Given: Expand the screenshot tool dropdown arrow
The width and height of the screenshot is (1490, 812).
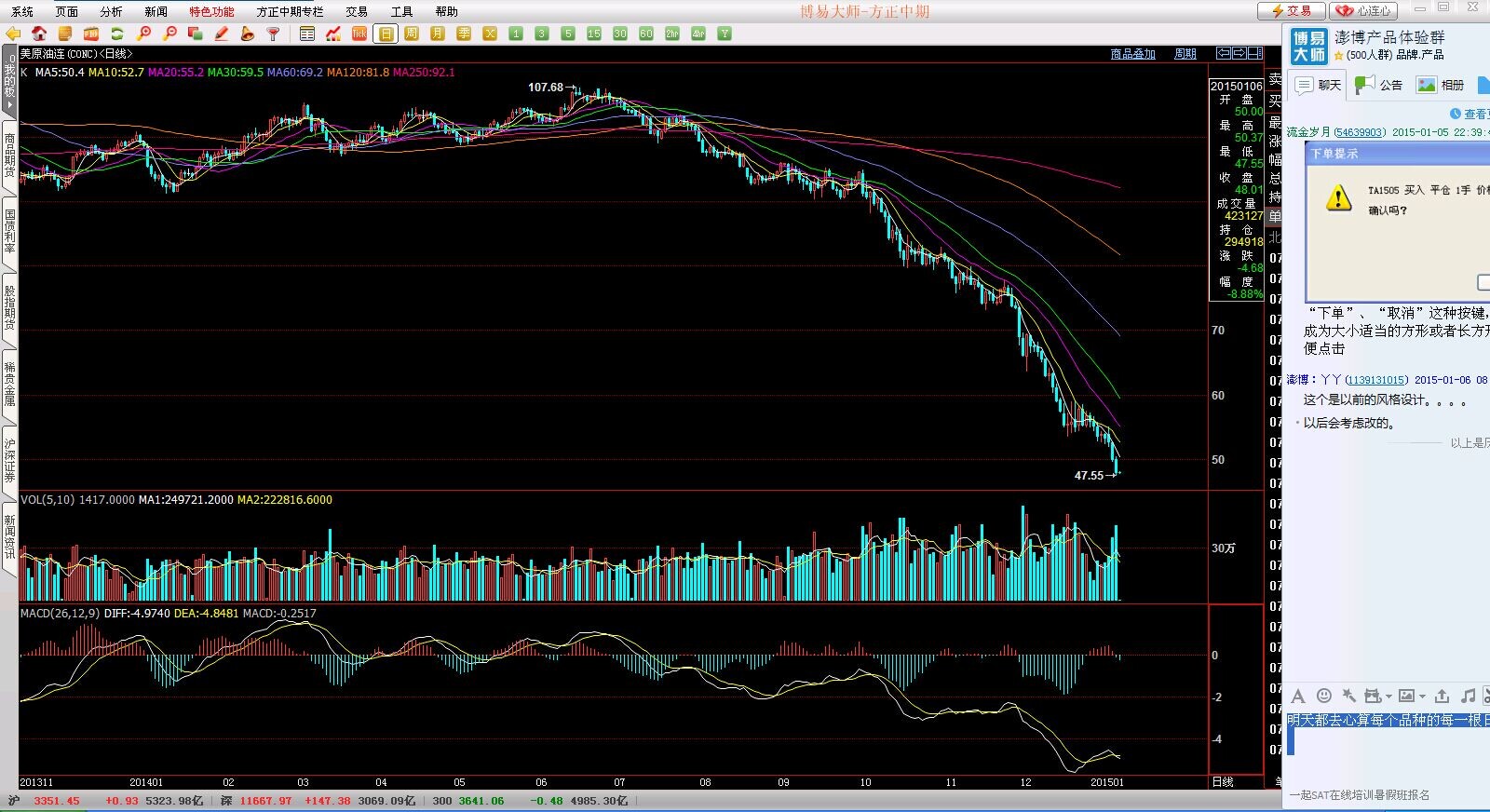Looking at the screenshot, I should point(1388,697).
